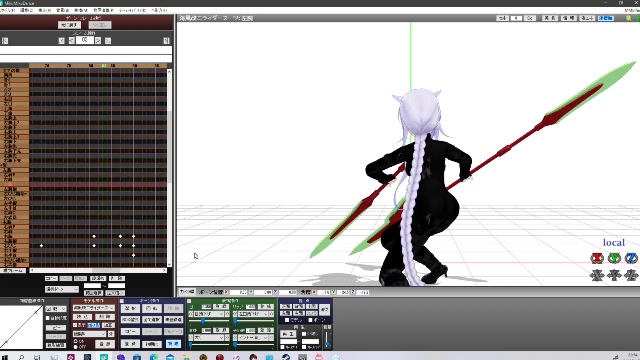640x360 pixels.
Task: Open the Help menu in menu bar
Action: 159,10
